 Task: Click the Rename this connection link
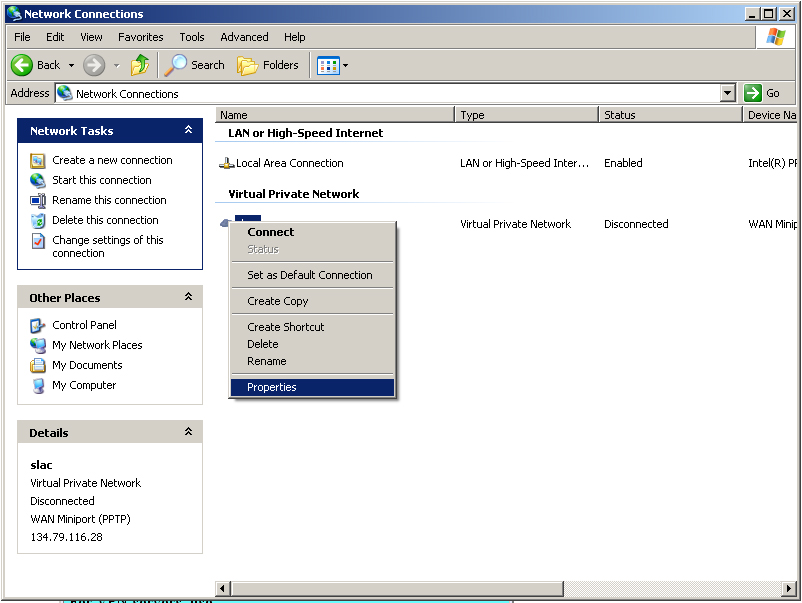[109, 200]
